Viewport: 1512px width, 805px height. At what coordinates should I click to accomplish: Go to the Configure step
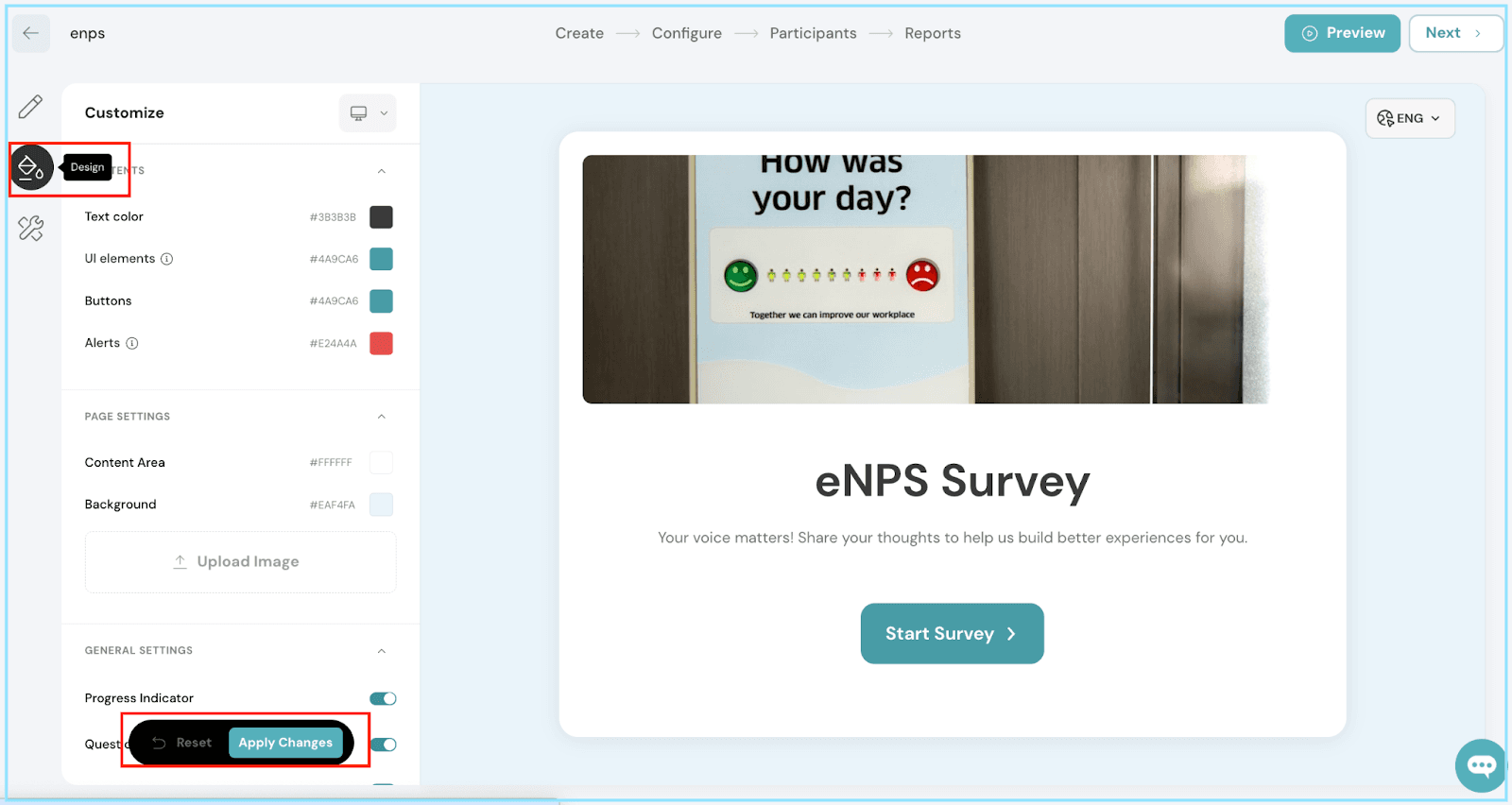[x=686, y=33]
